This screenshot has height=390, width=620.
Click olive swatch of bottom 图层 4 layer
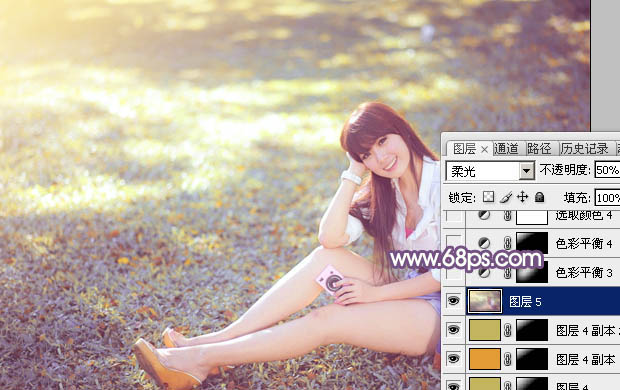[x=485, y=384]
